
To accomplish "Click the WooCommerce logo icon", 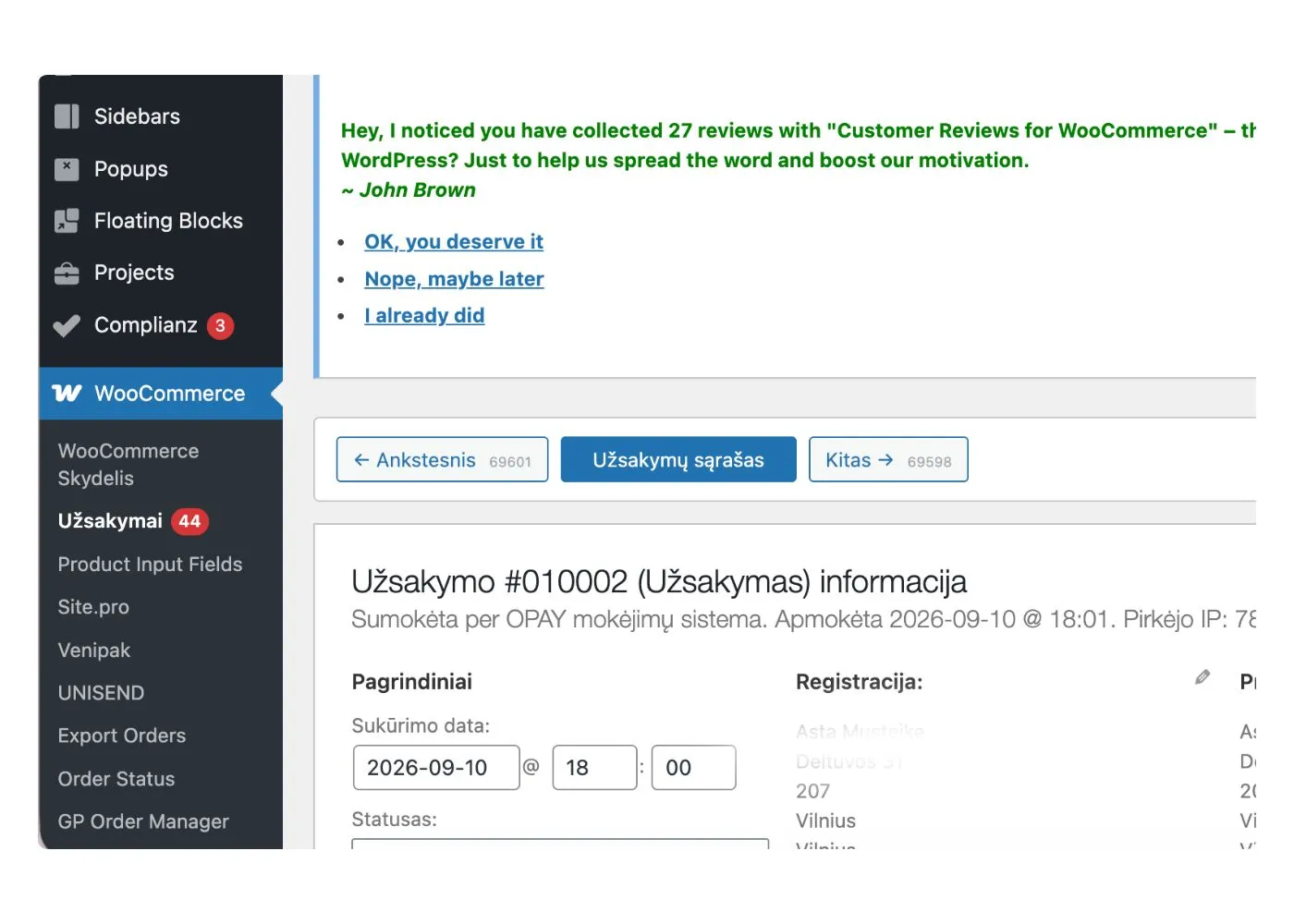I will 67,394.
